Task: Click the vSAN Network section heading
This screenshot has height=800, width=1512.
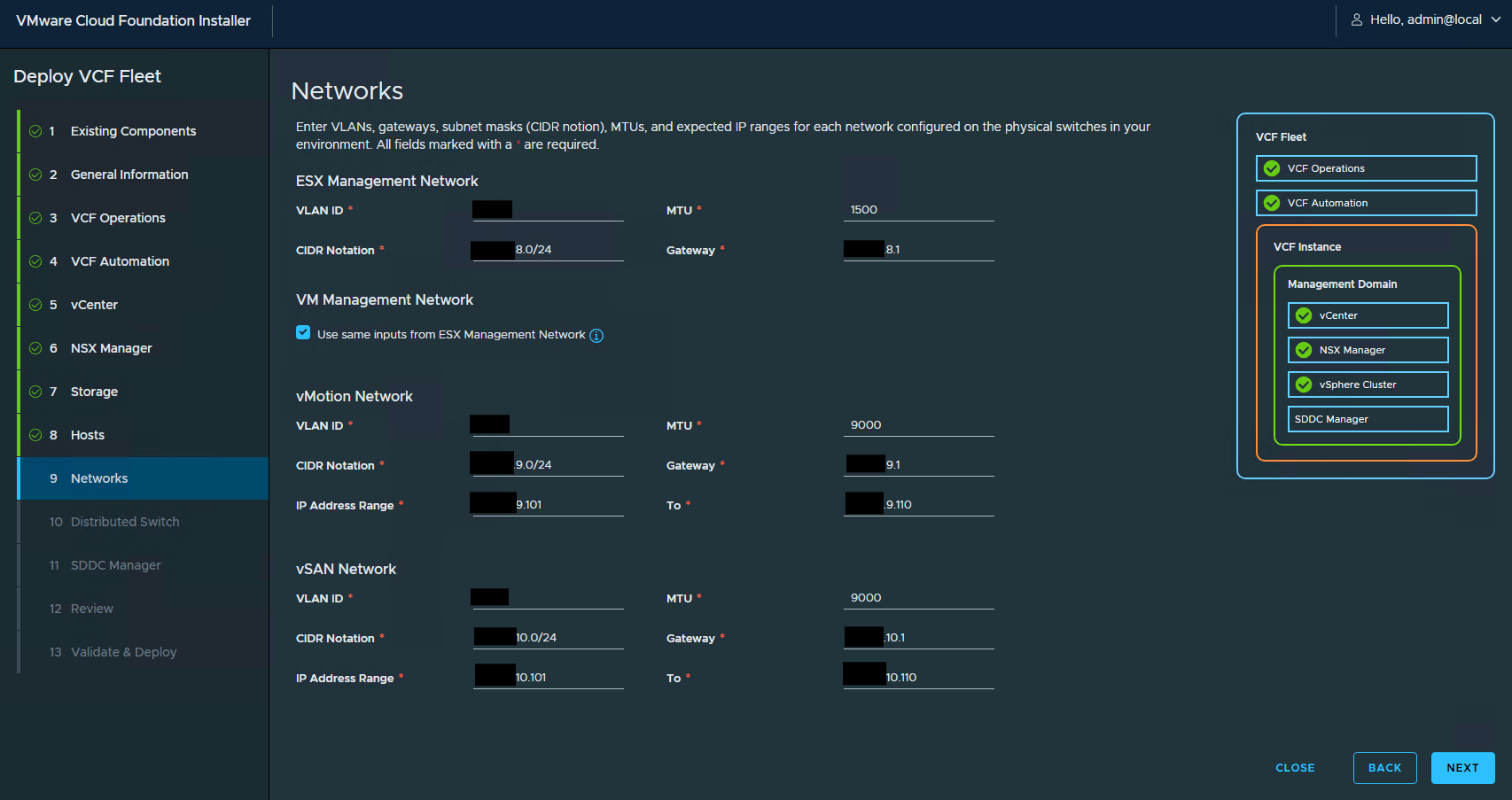Action: pyautogui.click(x=346, y=569)
